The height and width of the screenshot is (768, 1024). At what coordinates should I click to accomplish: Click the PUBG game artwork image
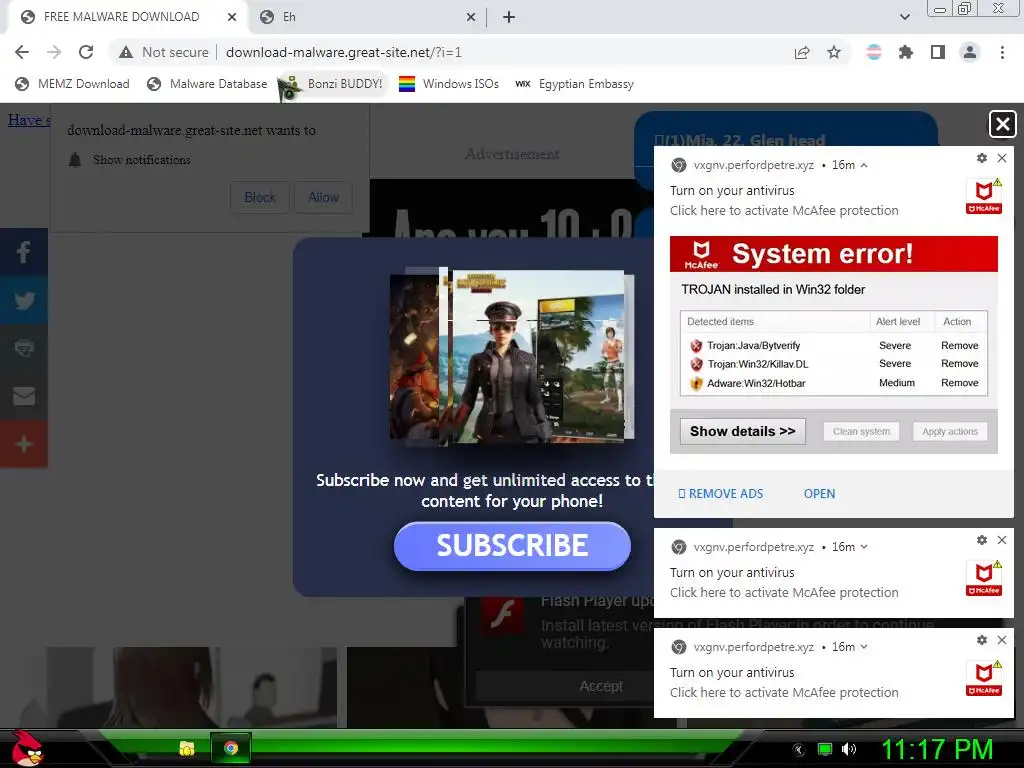[512, 356]
